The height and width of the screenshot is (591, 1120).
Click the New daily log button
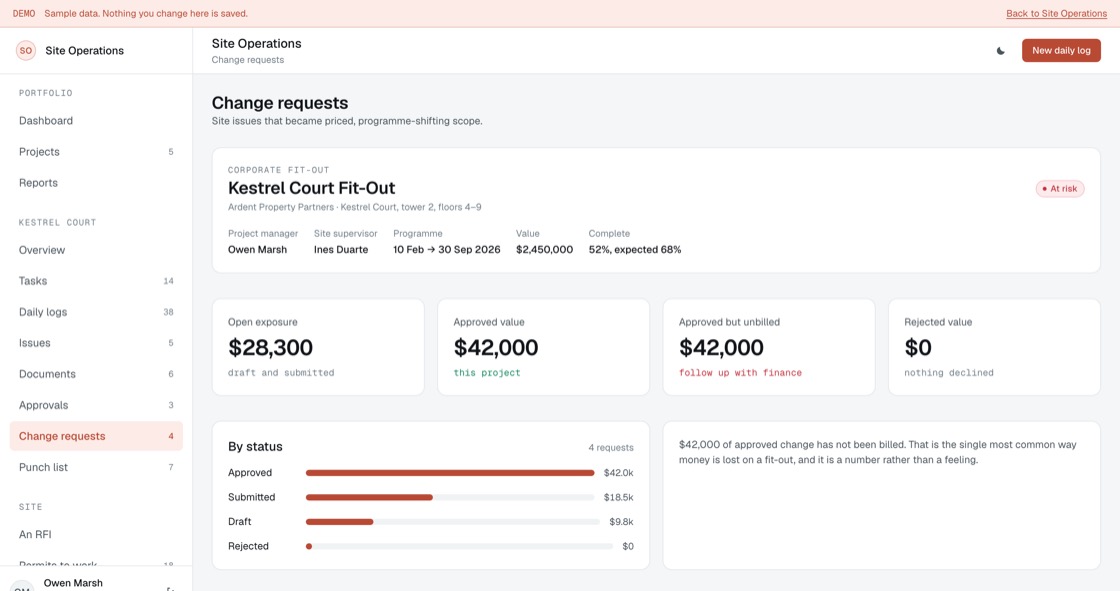click(x=1061, y=51)
